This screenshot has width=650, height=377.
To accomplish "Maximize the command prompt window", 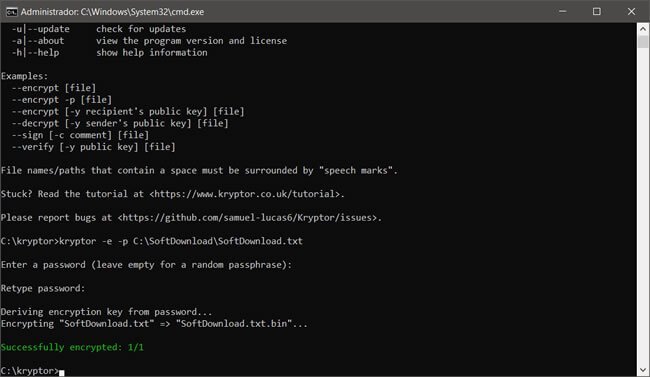I will coord(597,12).
